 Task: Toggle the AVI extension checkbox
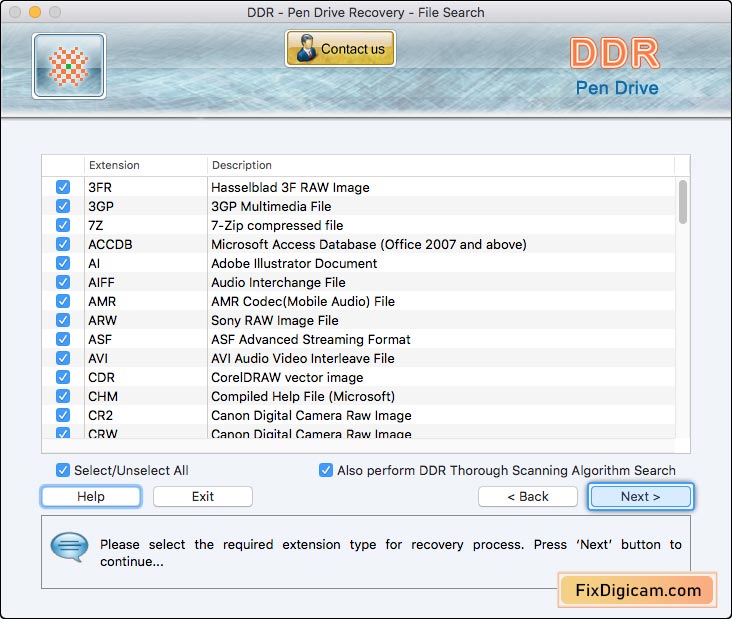63,358
